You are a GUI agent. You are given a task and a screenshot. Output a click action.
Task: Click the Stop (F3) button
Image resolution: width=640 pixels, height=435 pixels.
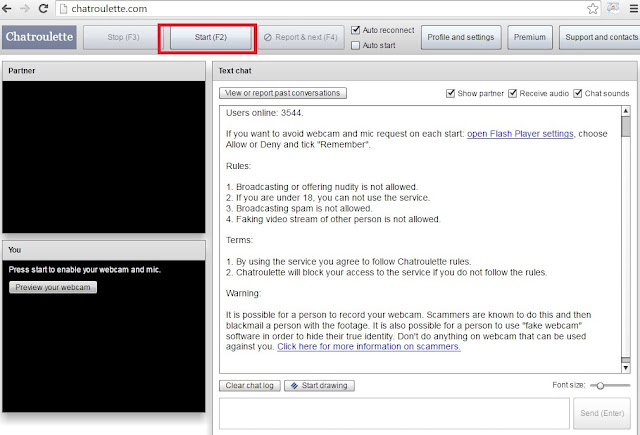point(123,37)
